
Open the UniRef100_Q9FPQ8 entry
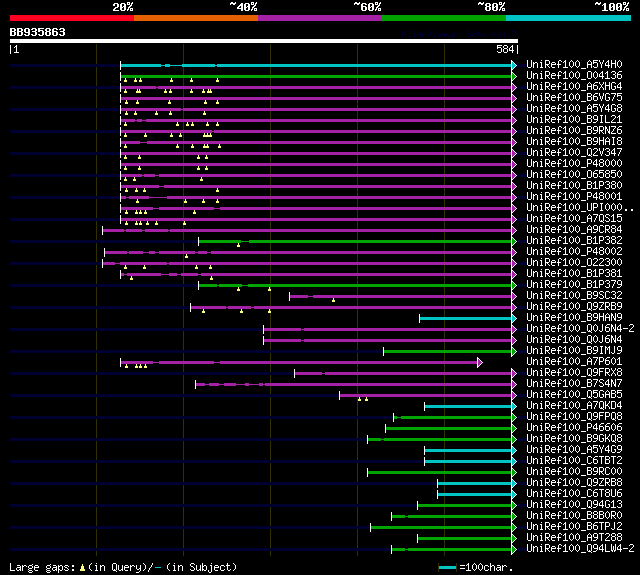coord(574,417)
